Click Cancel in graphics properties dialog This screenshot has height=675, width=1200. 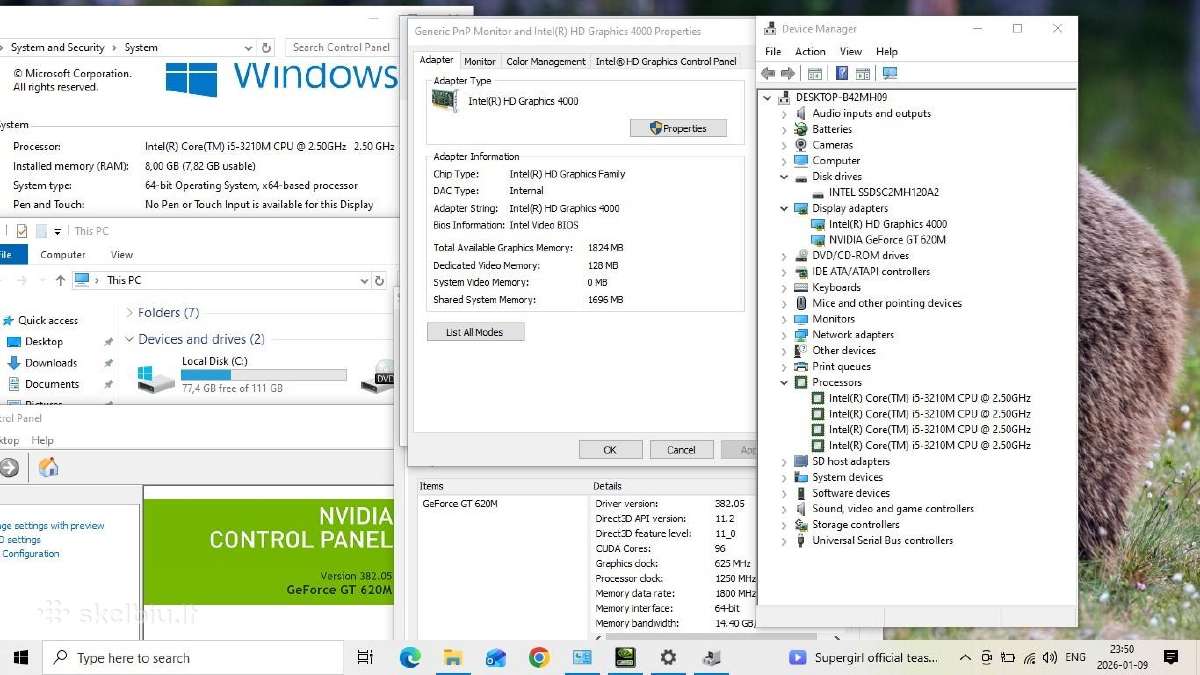point(681,450)
